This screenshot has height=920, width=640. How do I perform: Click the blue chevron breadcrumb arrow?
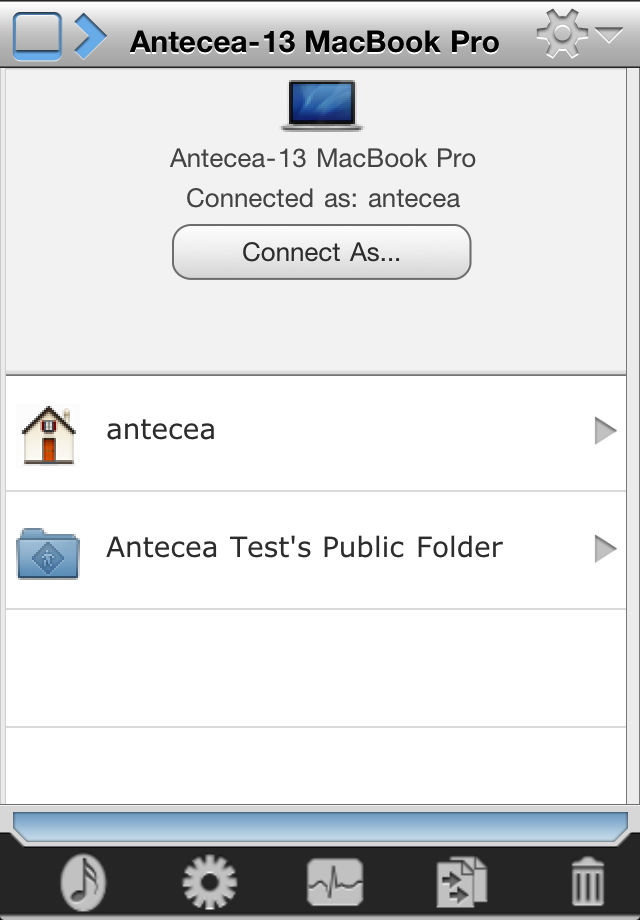pyautogui.click(x=90, y=36)
